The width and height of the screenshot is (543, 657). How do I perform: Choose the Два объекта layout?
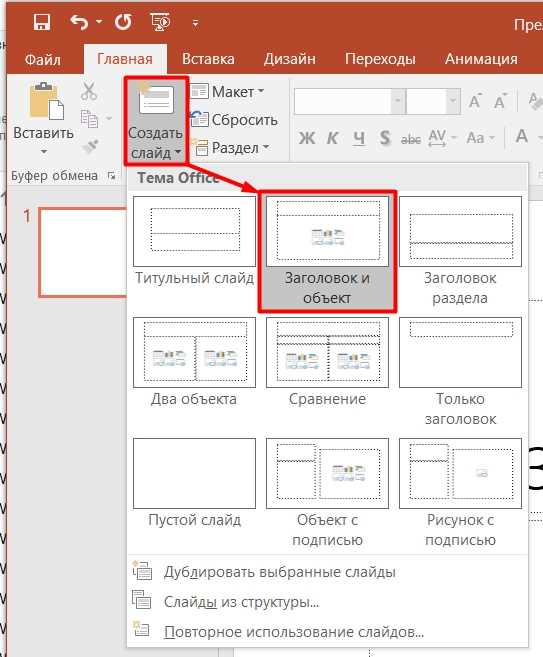click(194, 363)
